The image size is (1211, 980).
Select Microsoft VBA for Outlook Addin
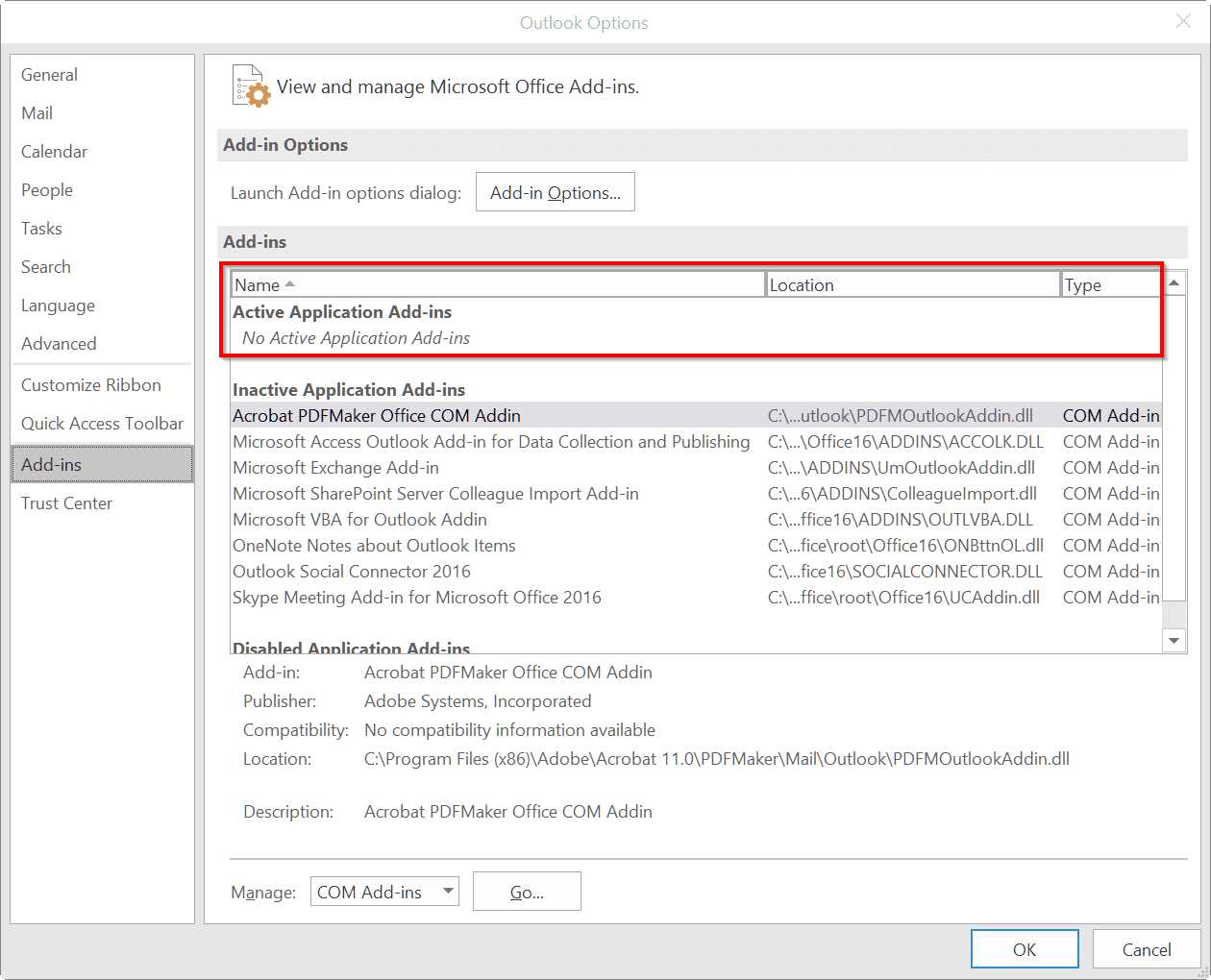click(x=696, y=520)
